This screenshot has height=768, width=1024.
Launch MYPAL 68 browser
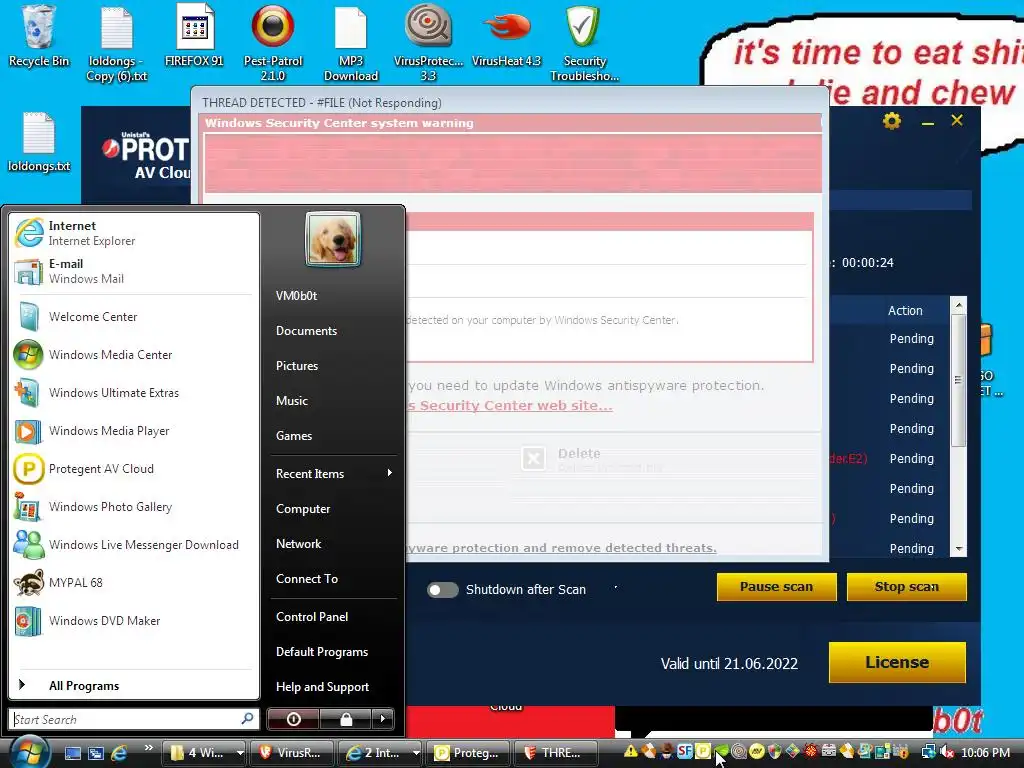[x=134, y=583]
